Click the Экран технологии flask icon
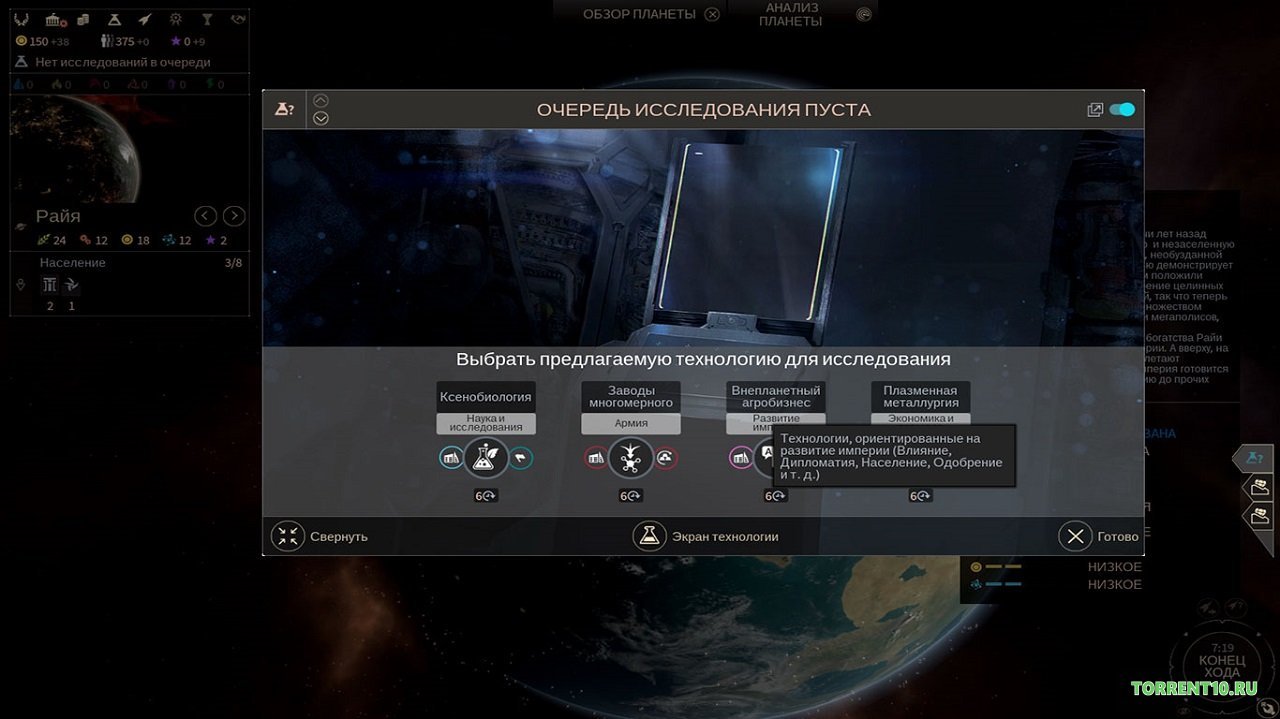1280x719 pixels. (649, 536)
